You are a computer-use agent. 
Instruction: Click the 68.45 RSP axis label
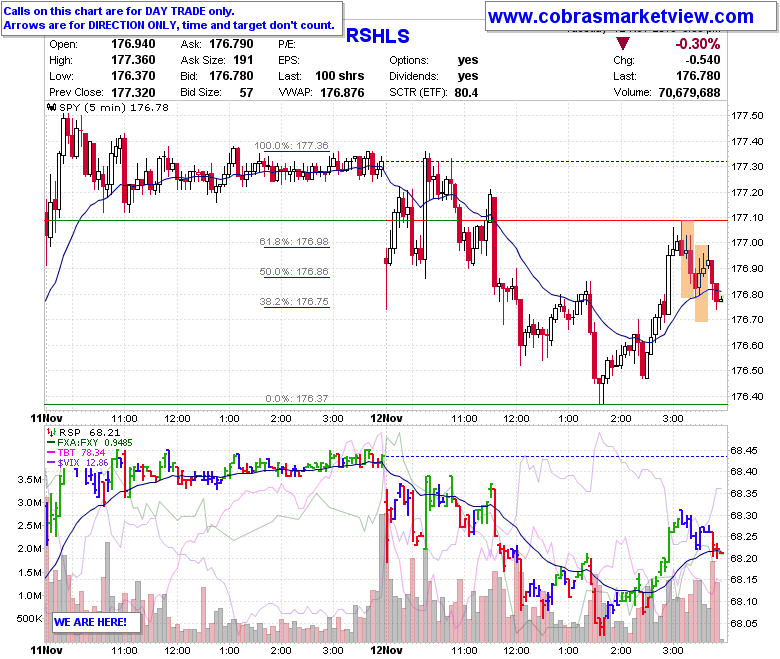(744, 451)
